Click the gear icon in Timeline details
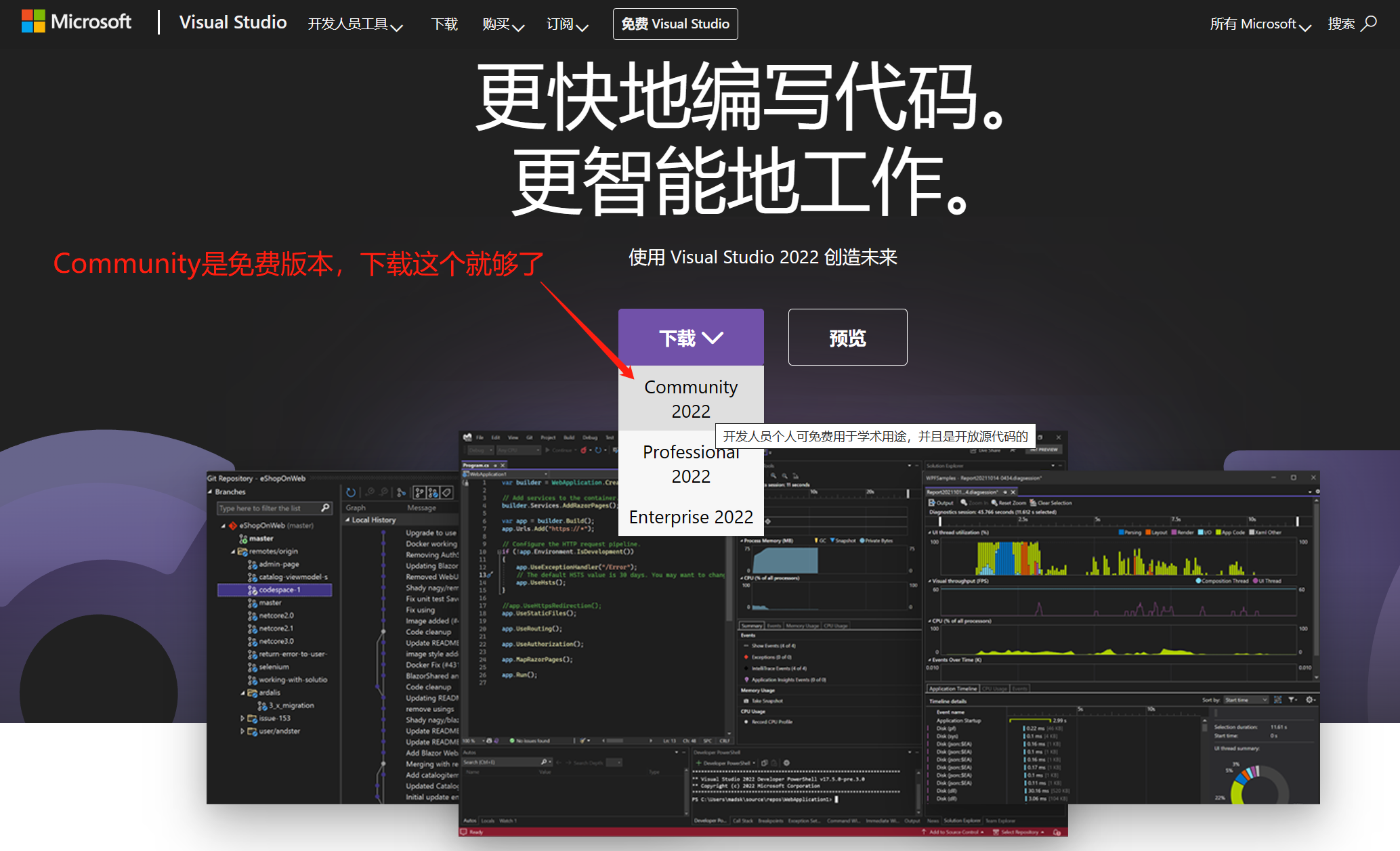 tap(1310, 700)
